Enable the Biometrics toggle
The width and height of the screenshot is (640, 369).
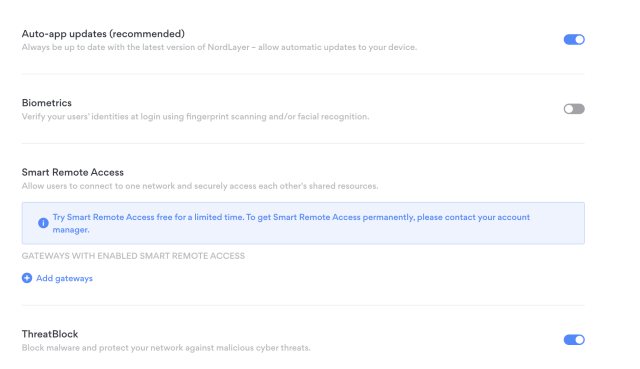[574, 109]
